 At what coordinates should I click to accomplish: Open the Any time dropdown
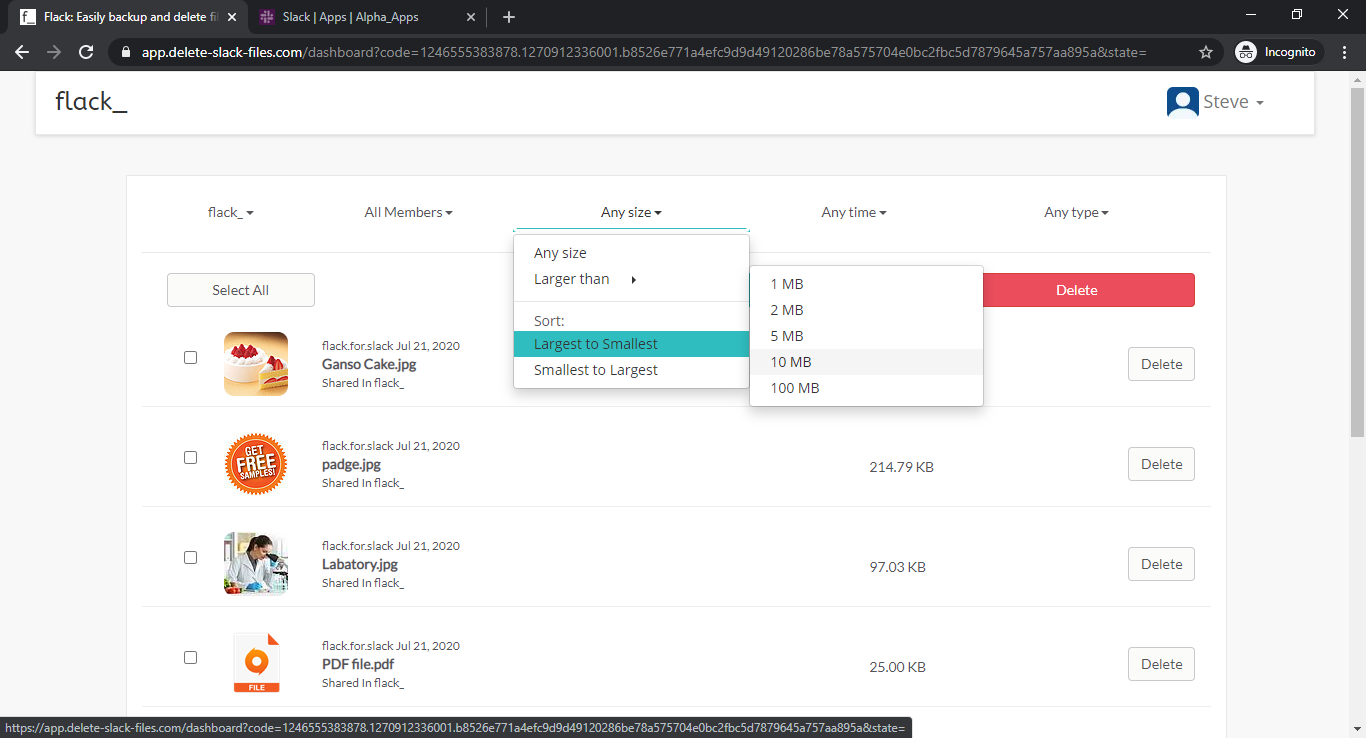[x=854, y=212]
